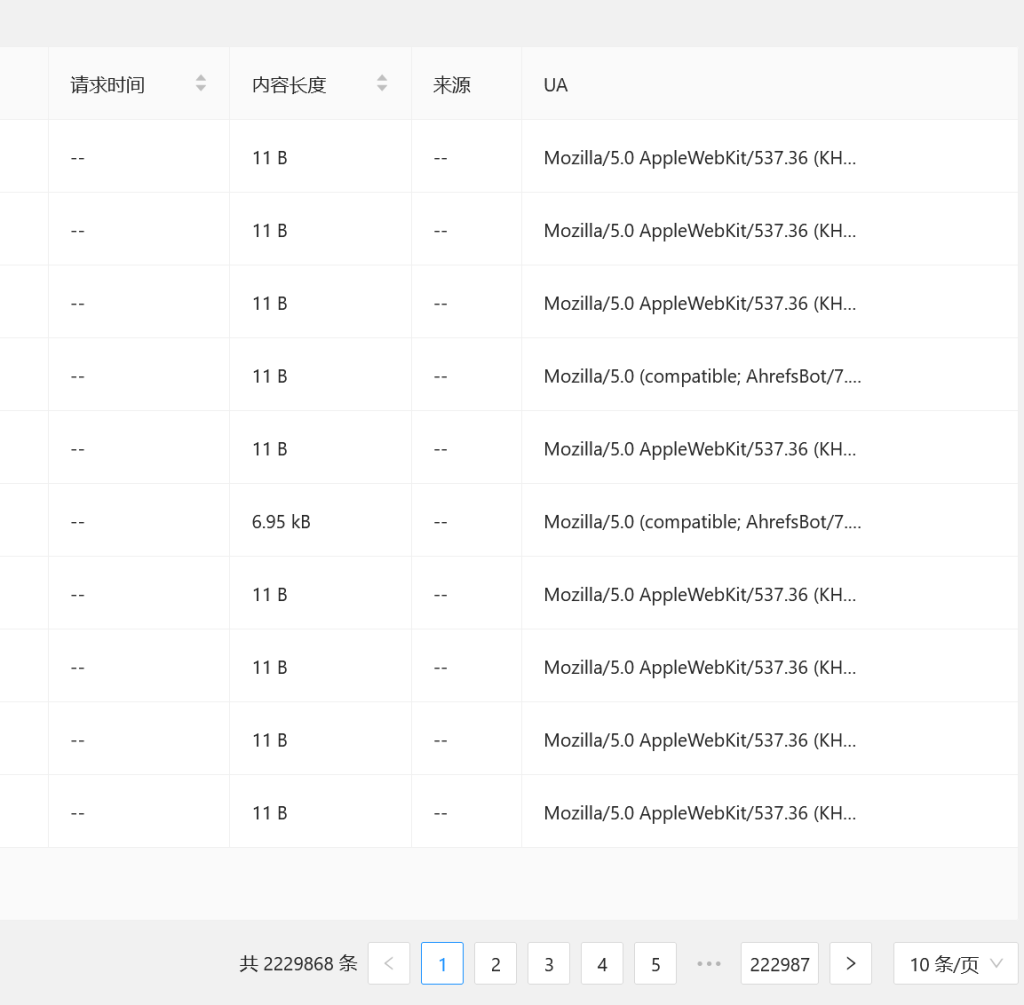1024x1005 pixels.
Task: Sort ascending by 内容长度 up arrow
Action: [x=382, y=78]
